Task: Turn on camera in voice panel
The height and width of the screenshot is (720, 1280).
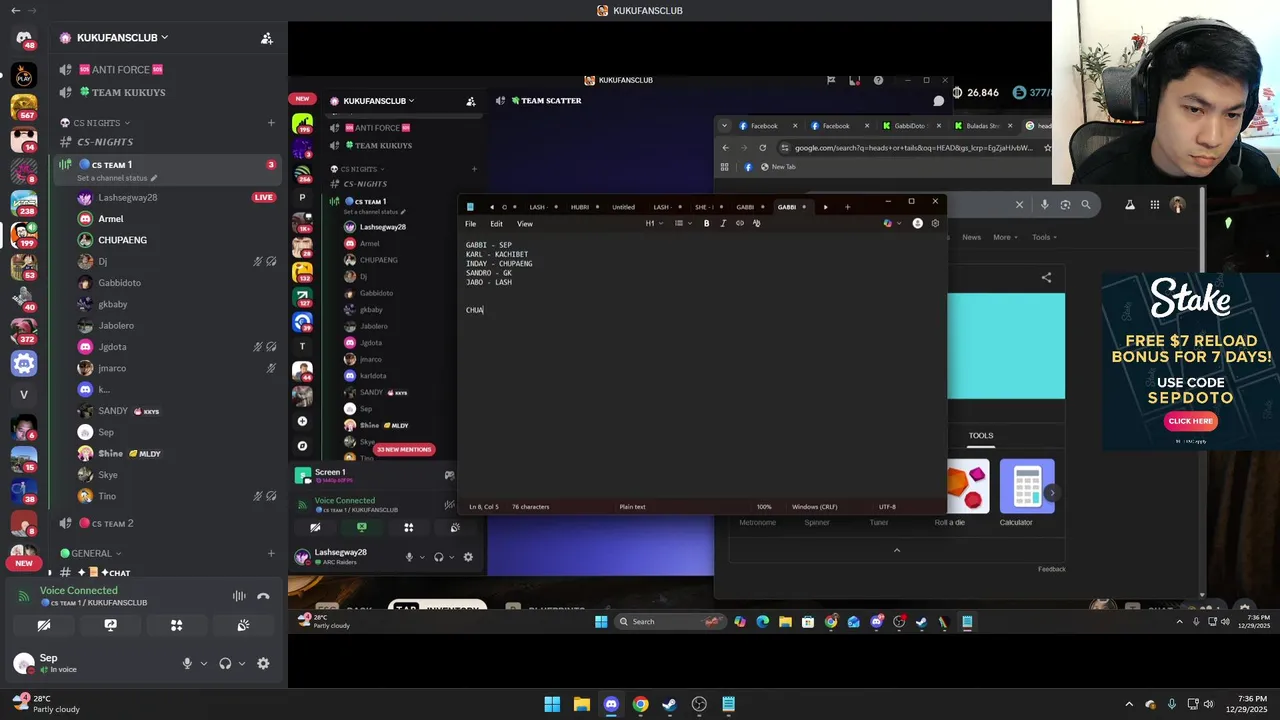Action: [x=44, y=625]
